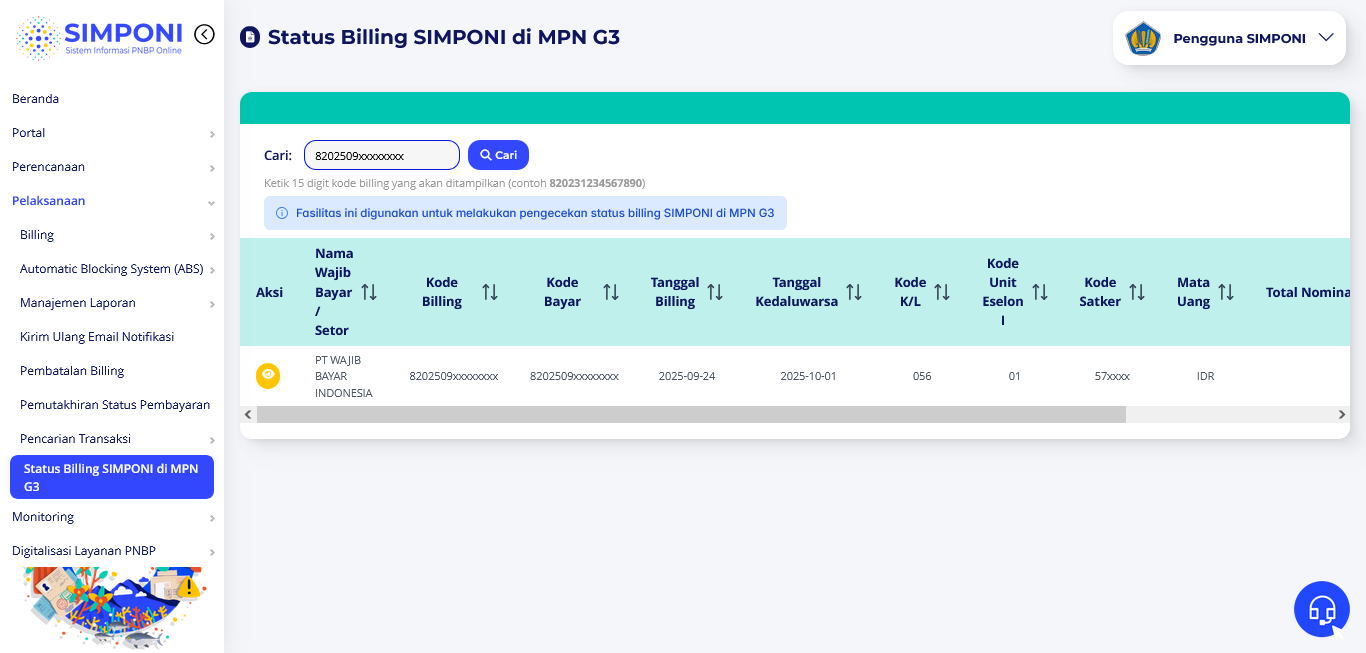Sort by Tanggal Billing column
Viewport: 1366px width, 653px height.
(x=715, y=292)
